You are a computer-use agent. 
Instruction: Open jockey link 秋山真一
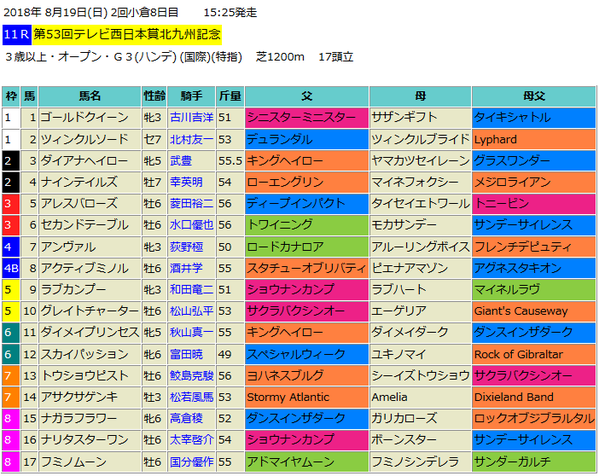[x=191, y=333]
